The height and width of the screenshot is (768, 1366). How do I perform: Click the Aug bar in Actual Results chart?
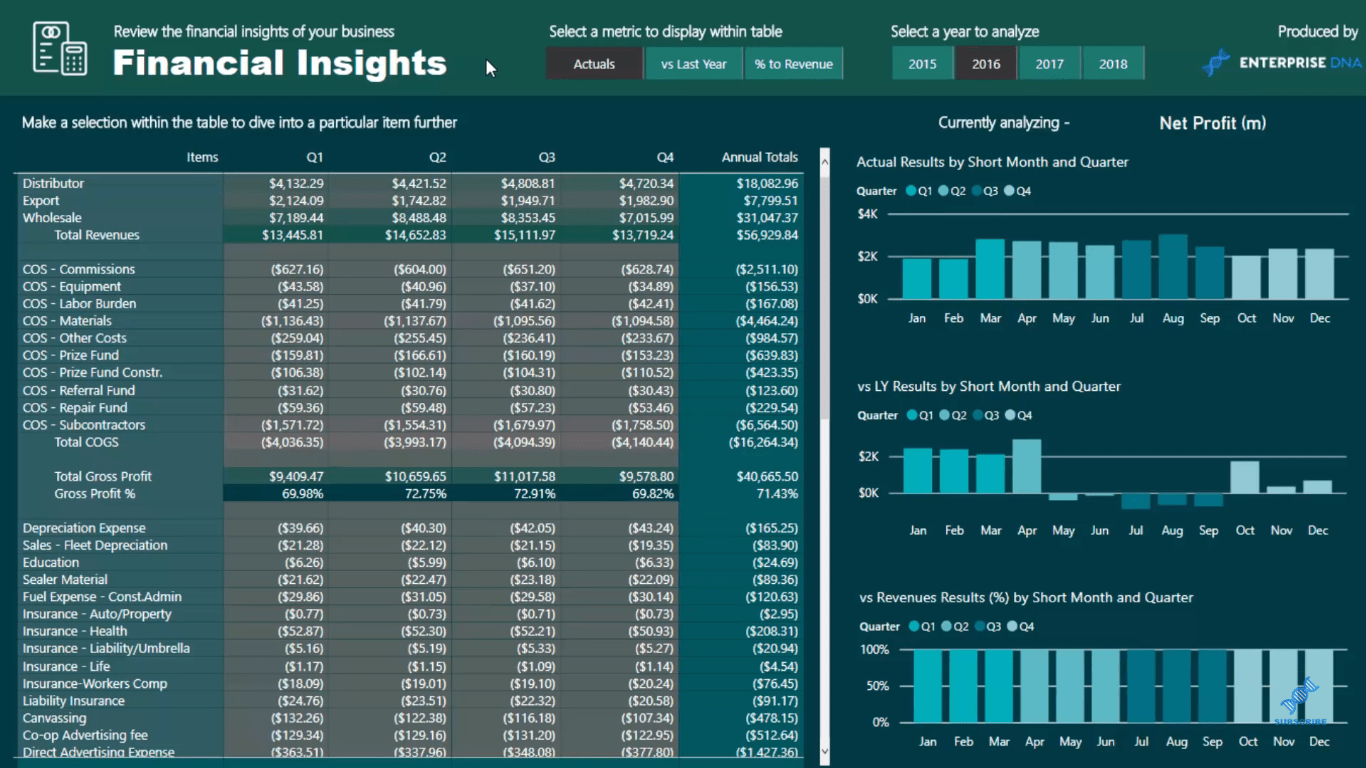click(1173, 267)
